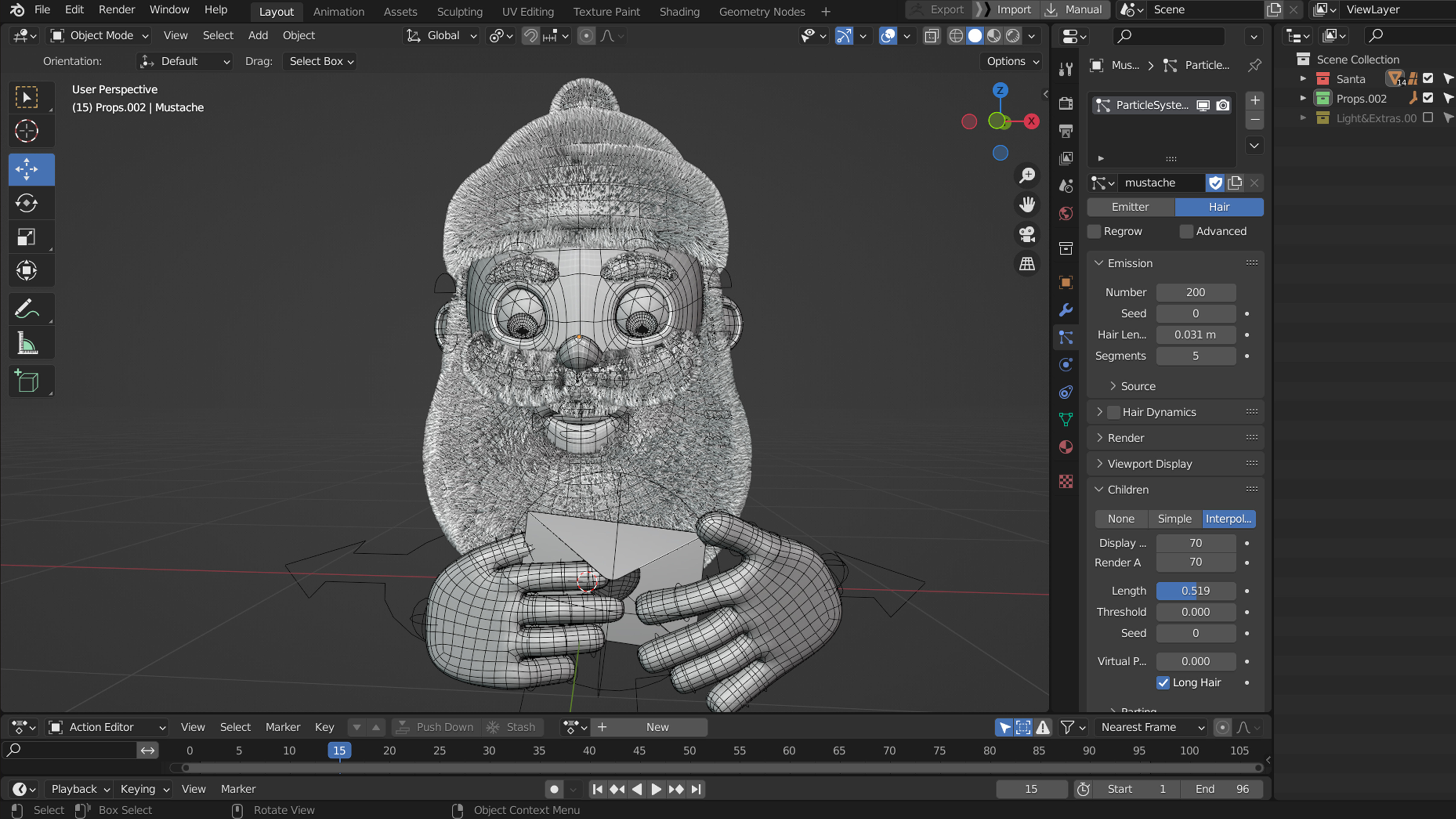Open the Output properties tab
1456x819 pixels.
pyautogui.click(x=1066, y=131)
